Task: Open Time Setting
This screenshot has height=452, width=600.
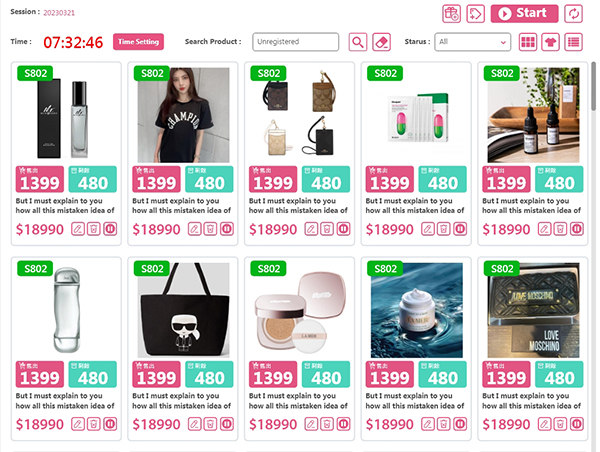Action: coord(138,42)
